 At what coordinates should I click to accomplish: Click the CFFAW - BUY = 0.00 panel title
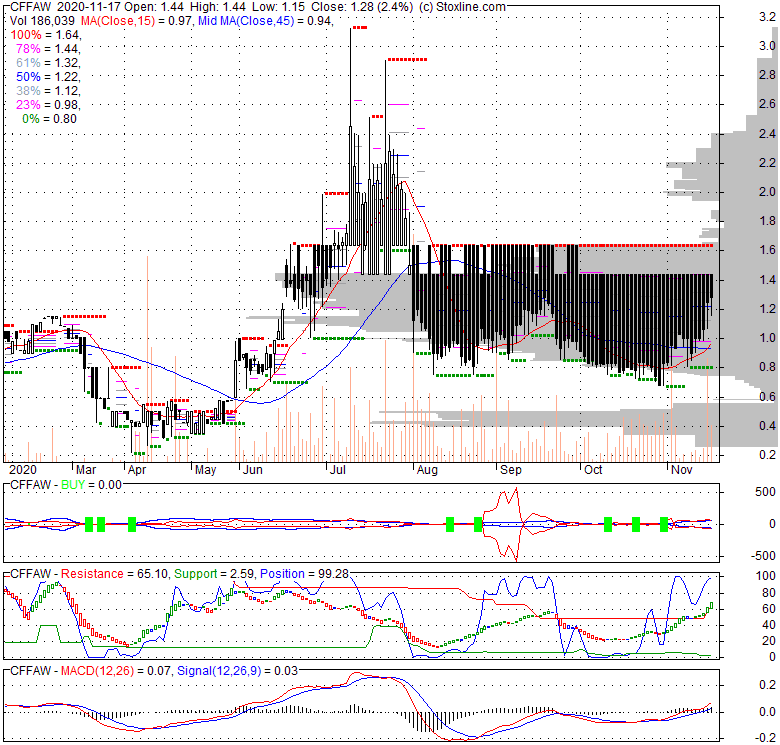click(x=66, y=485)
